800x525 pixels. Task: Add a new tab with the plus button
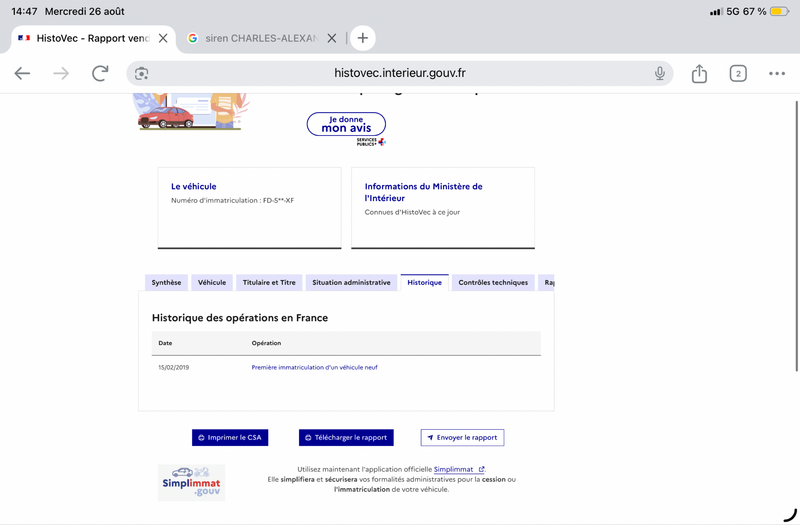(363, 38)
